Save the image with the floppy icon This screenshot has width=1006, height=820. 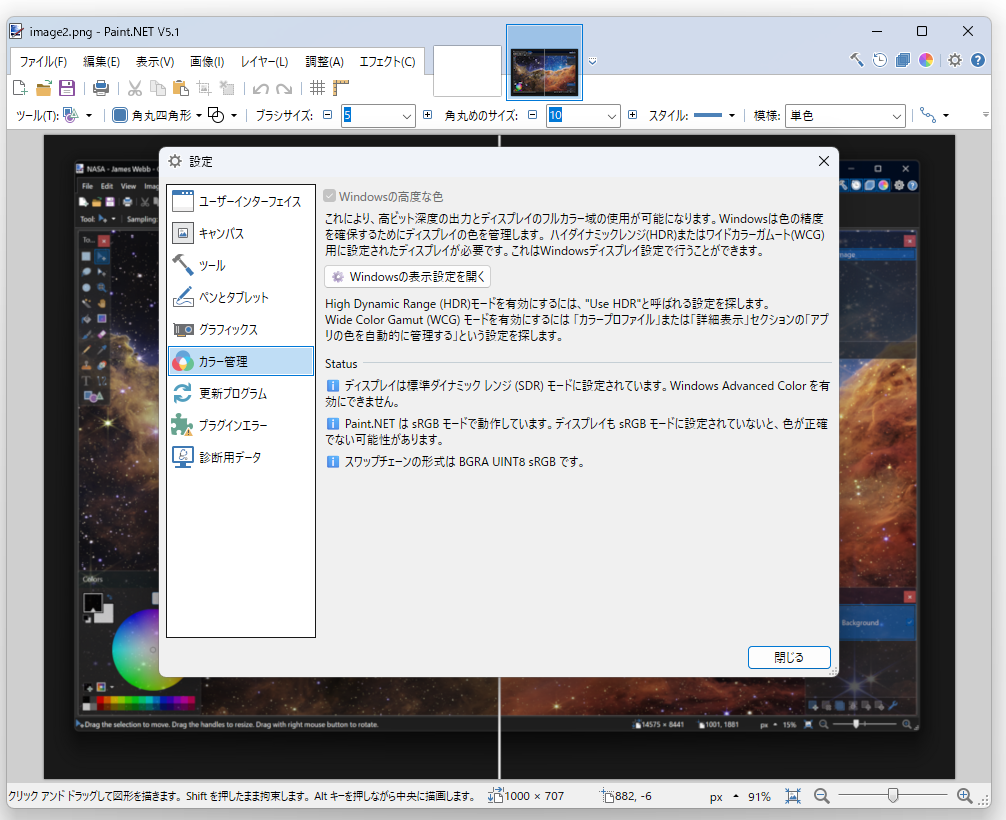(67, 88)
